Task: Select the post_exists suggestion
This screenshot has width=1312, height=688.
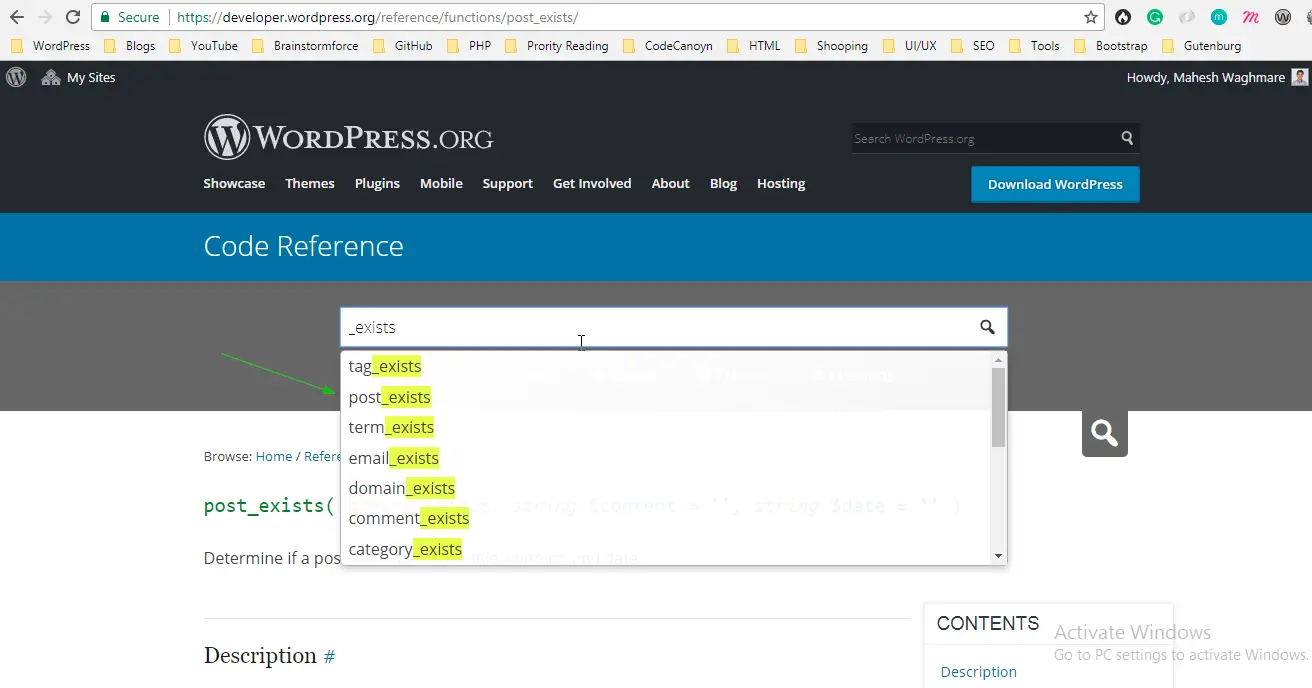Action: 665,397
